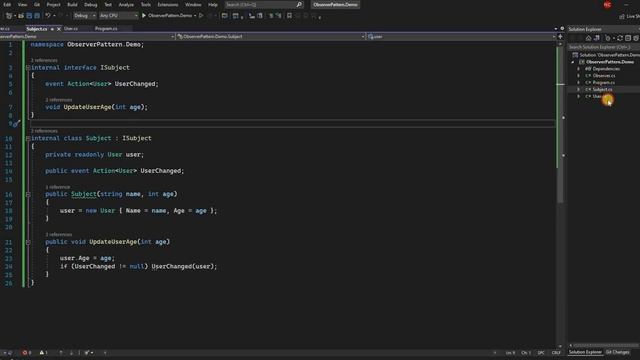Click the up navigation arrow in status bar
The height and width of the screenshot is (360, 640).
[x=61, y=353]
